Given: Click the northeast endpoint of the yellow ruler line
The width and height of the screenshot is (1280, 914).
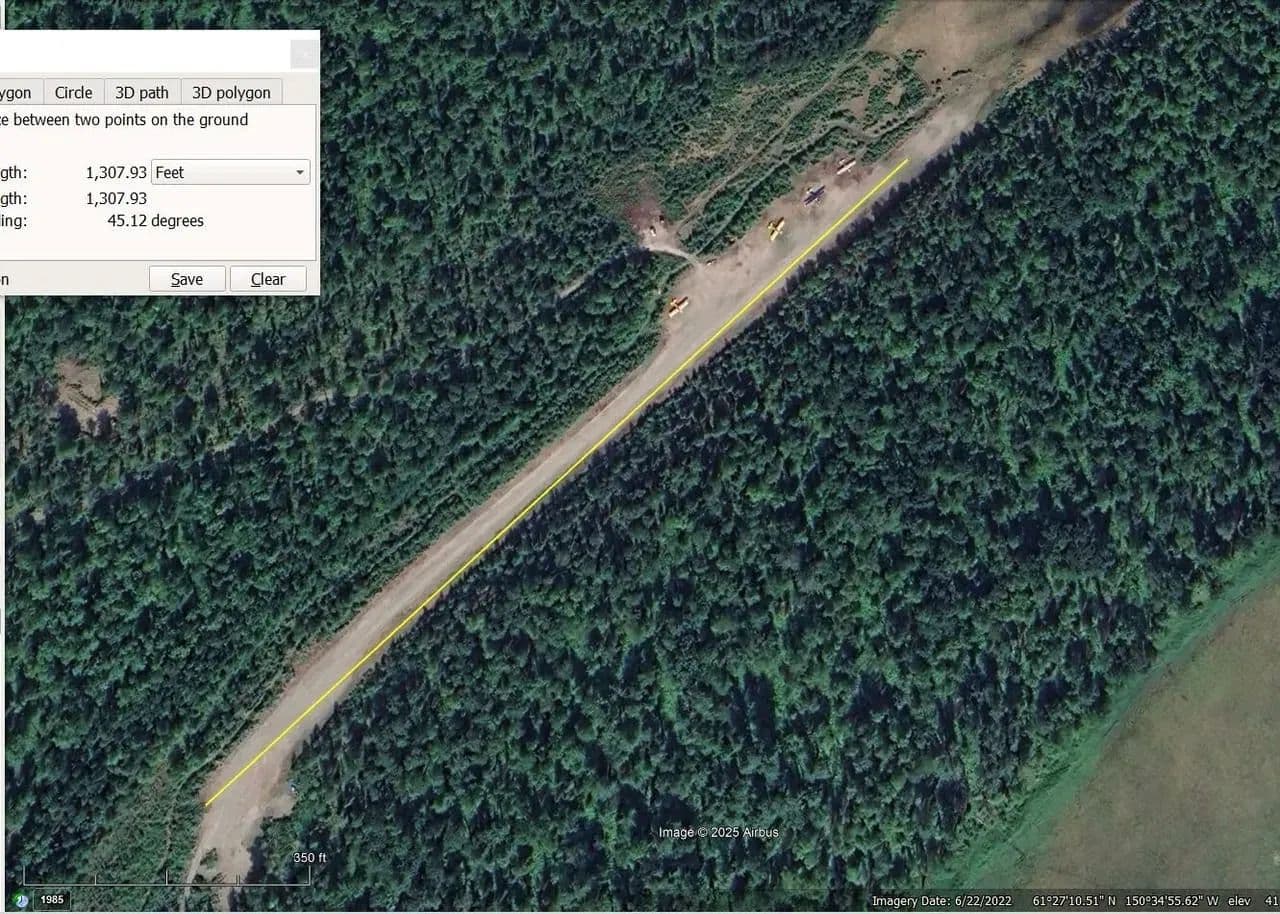Looking at the screenshot, I should coord(908,159).
